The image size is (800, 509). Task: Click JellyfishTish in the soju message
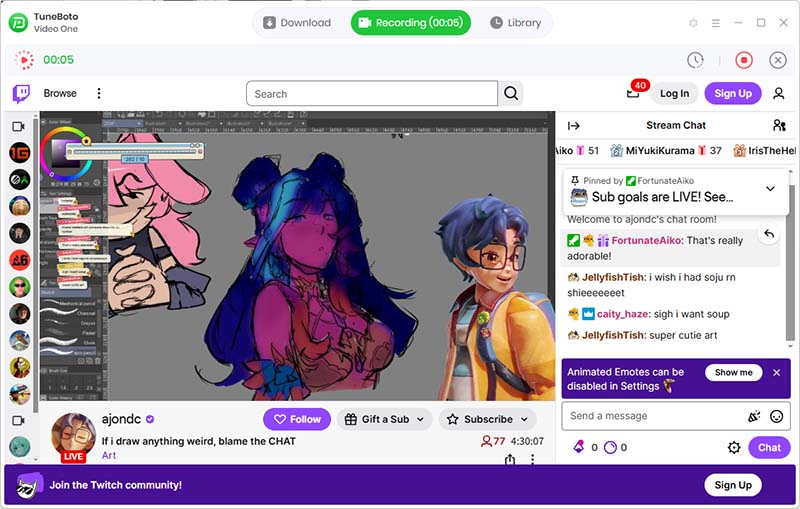tap(613, 277)
